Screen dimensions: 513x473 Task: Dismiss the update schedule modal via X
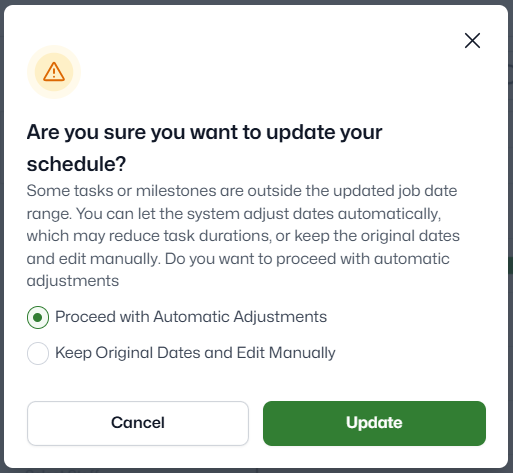coord(472,41)
